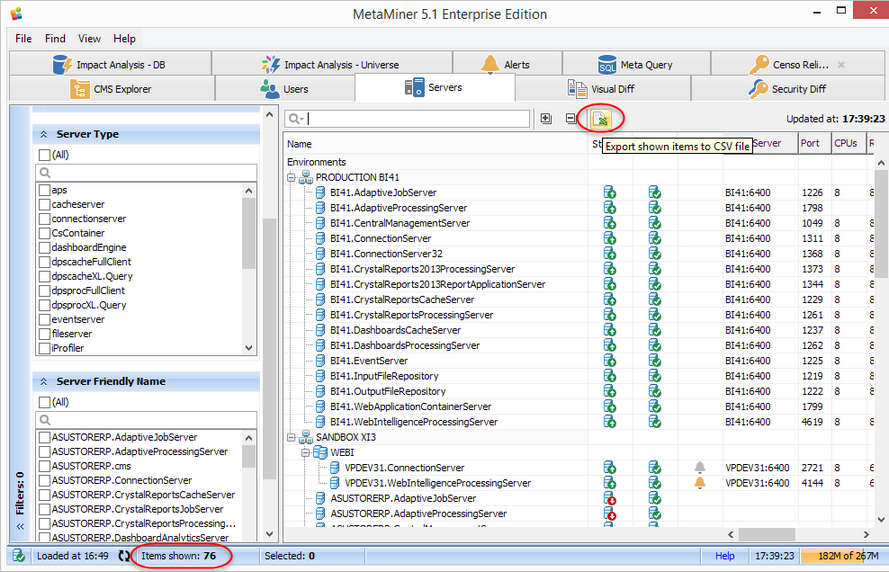Open the Alerts tab
This screenshot has width=889, height=572.
coord(507,65)
